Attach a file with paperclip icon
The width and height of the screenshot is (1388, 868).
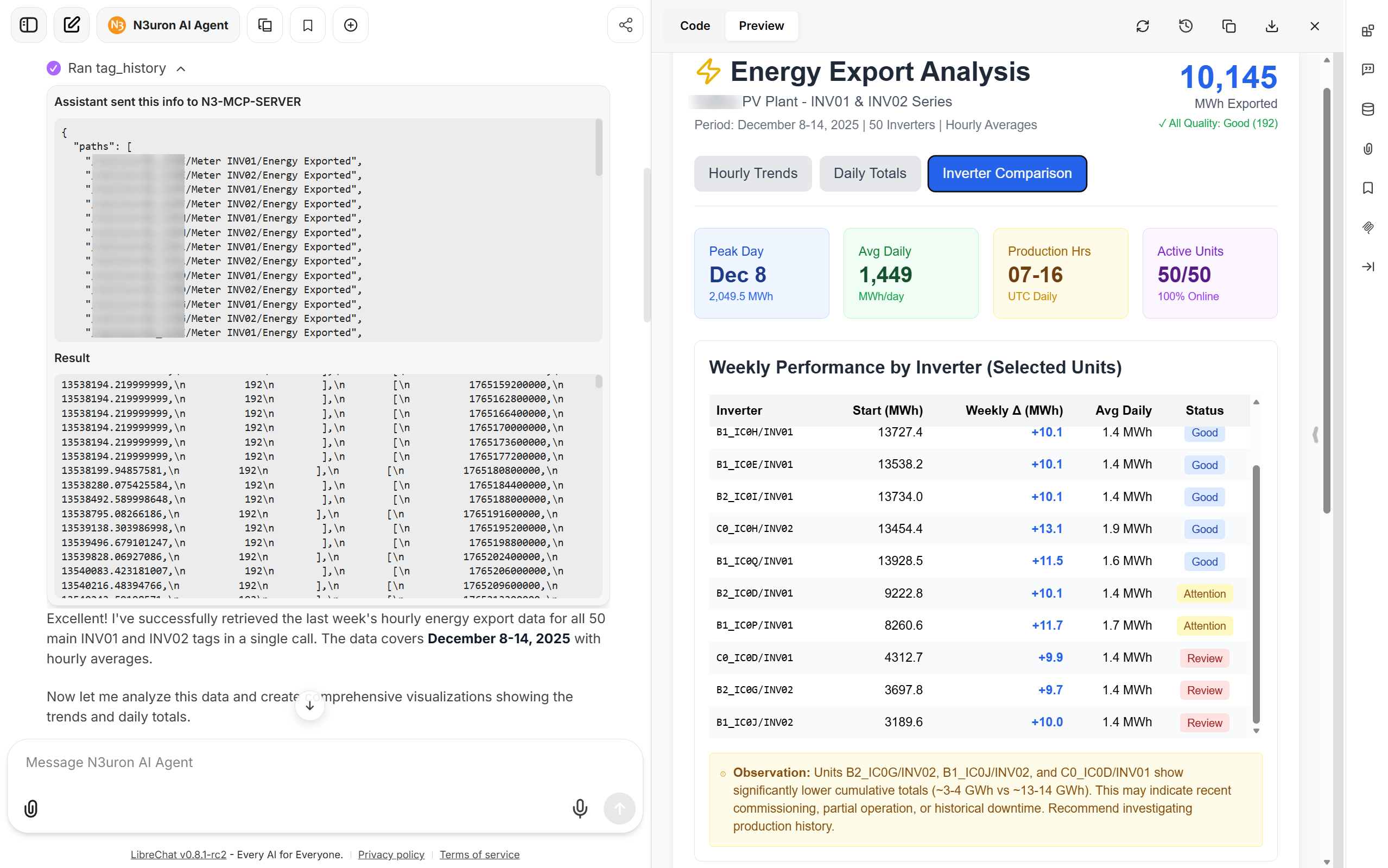click(31, 808)
